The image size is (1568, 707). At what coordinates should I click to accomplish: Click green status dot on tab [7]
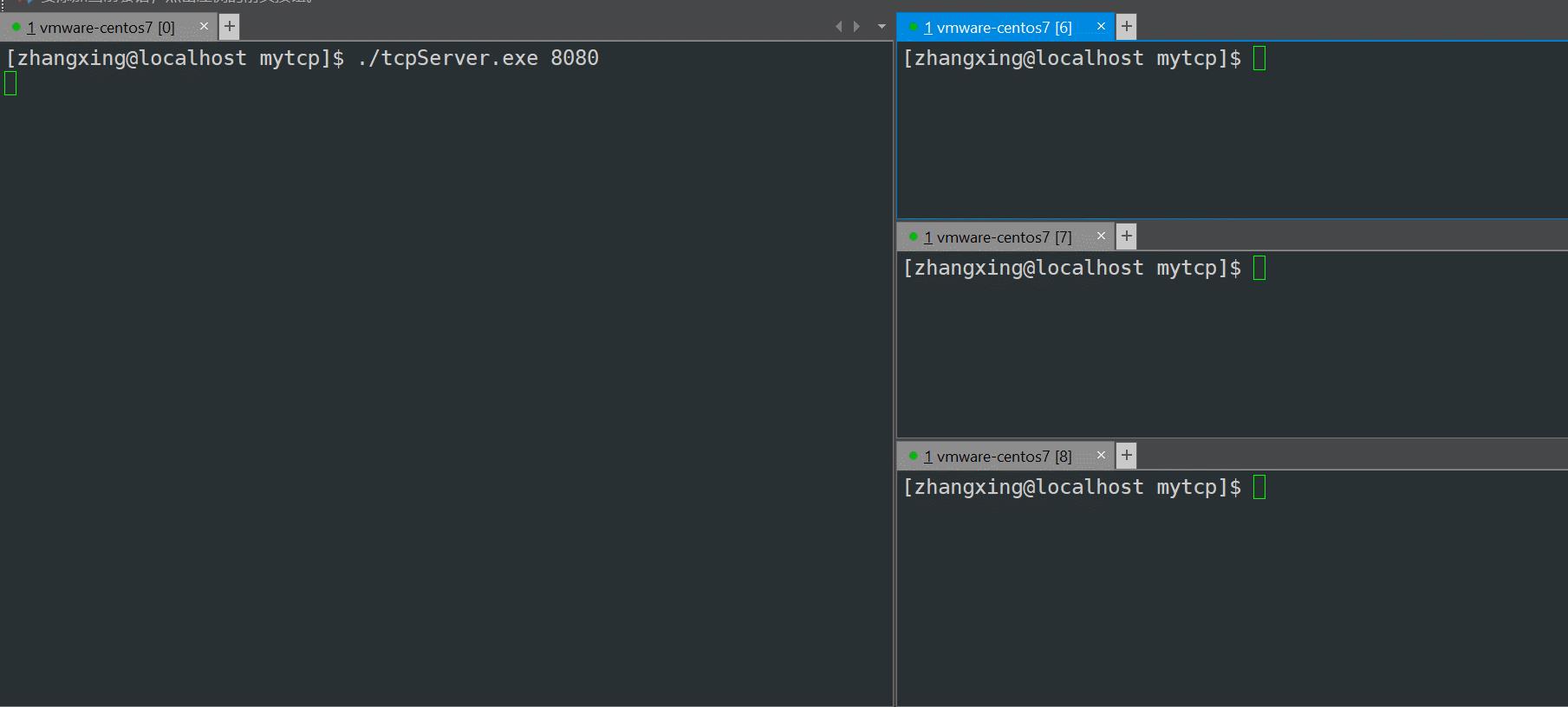click(x=913, y=237)
